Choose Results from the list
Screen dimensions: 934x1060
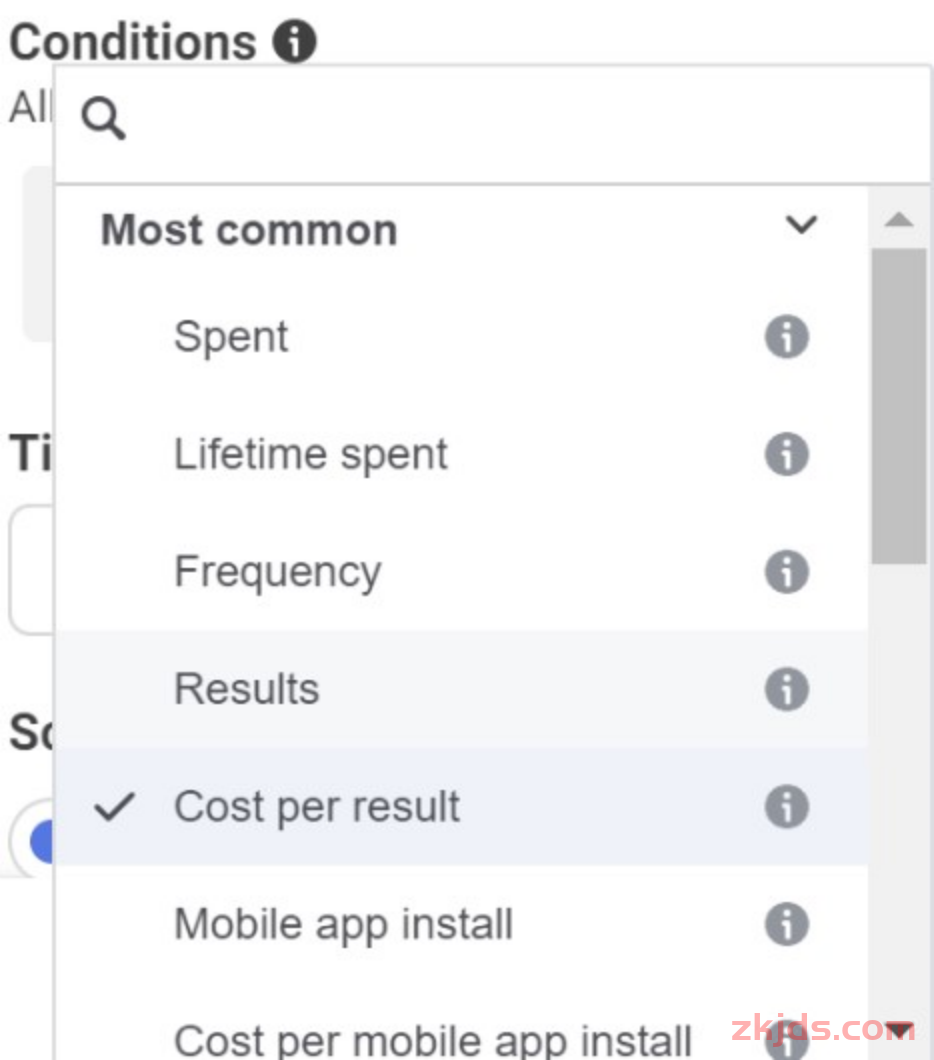click(x=247, y=689)
